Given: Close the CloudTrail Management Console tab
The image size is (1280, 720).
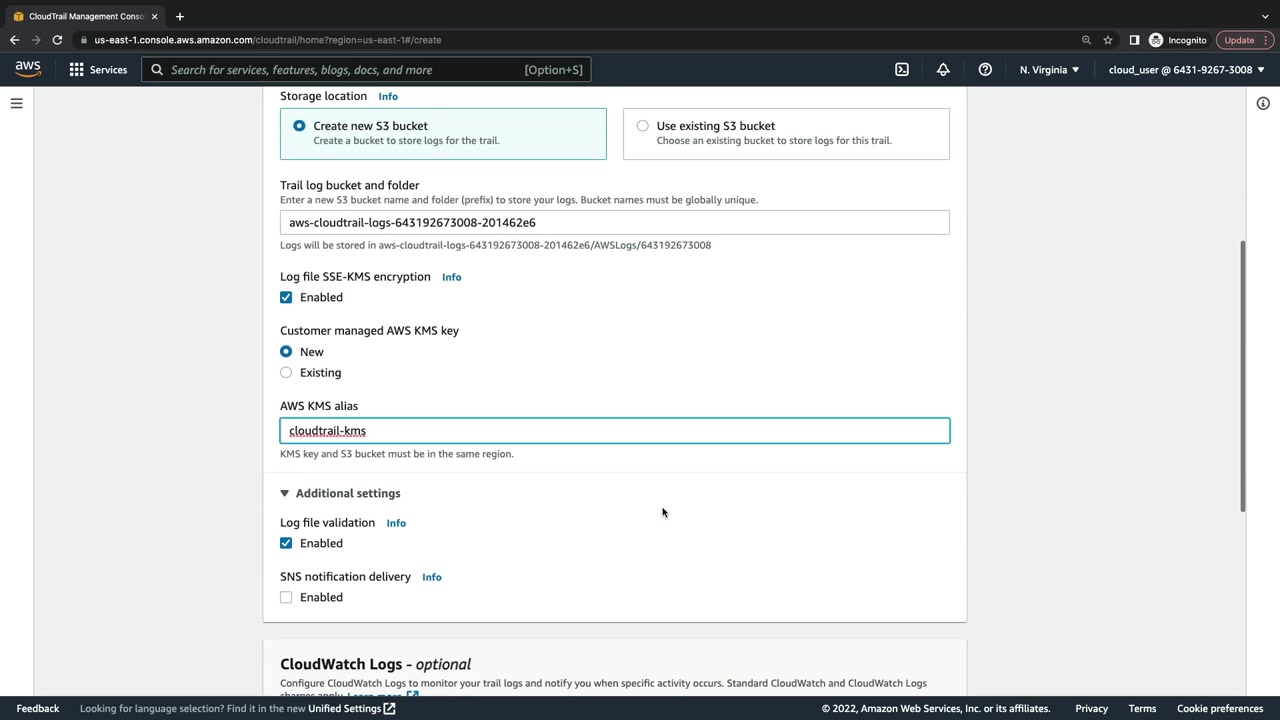Looking at the screenshot, I should pos(154,16).
